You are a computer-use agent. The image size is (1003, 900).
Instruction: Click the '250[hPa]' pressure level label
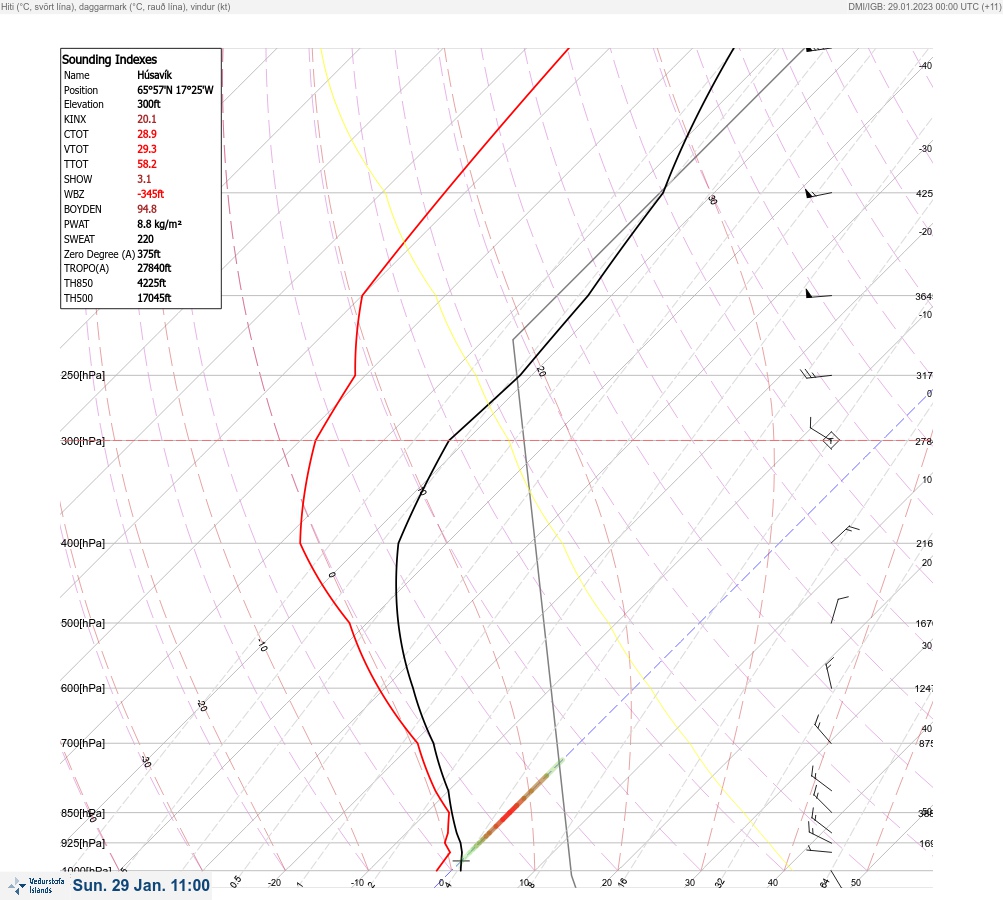(83, 375)
